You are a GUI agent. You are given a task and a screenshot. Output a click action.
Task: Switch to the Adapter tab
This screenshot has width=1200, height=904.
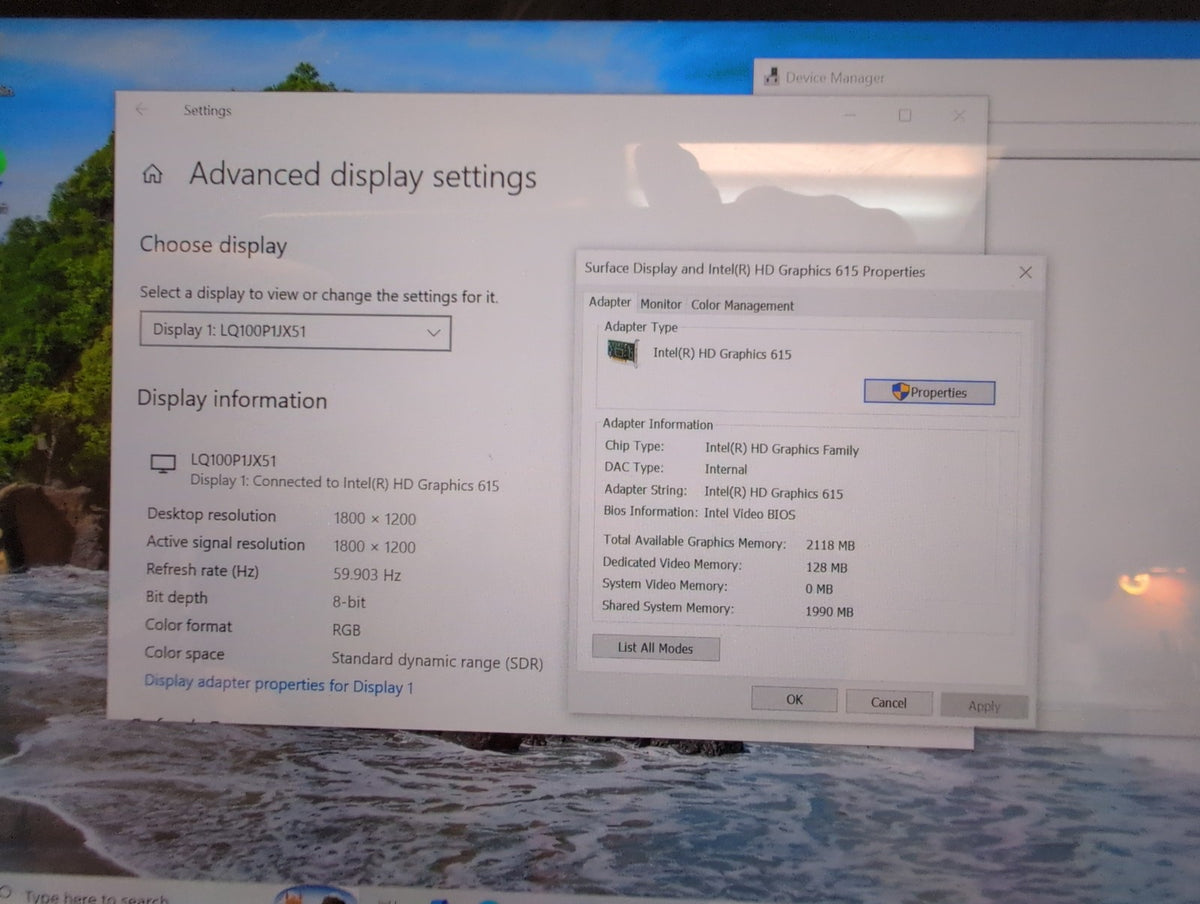tap(609, 303)
